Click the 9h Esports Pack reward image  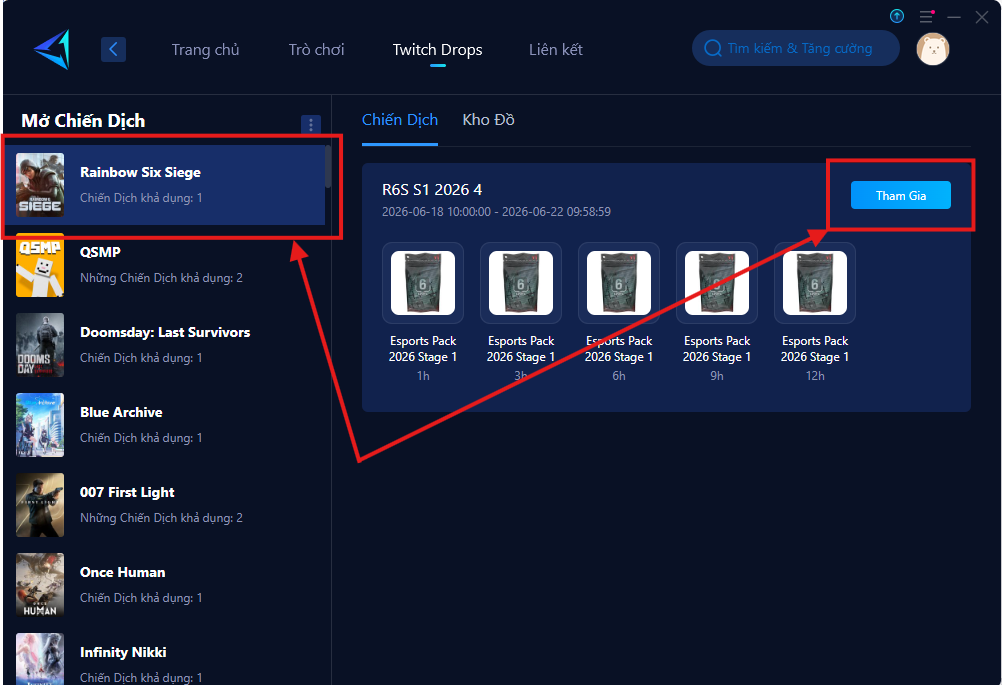pyautogui.click(x=717, y=283)
